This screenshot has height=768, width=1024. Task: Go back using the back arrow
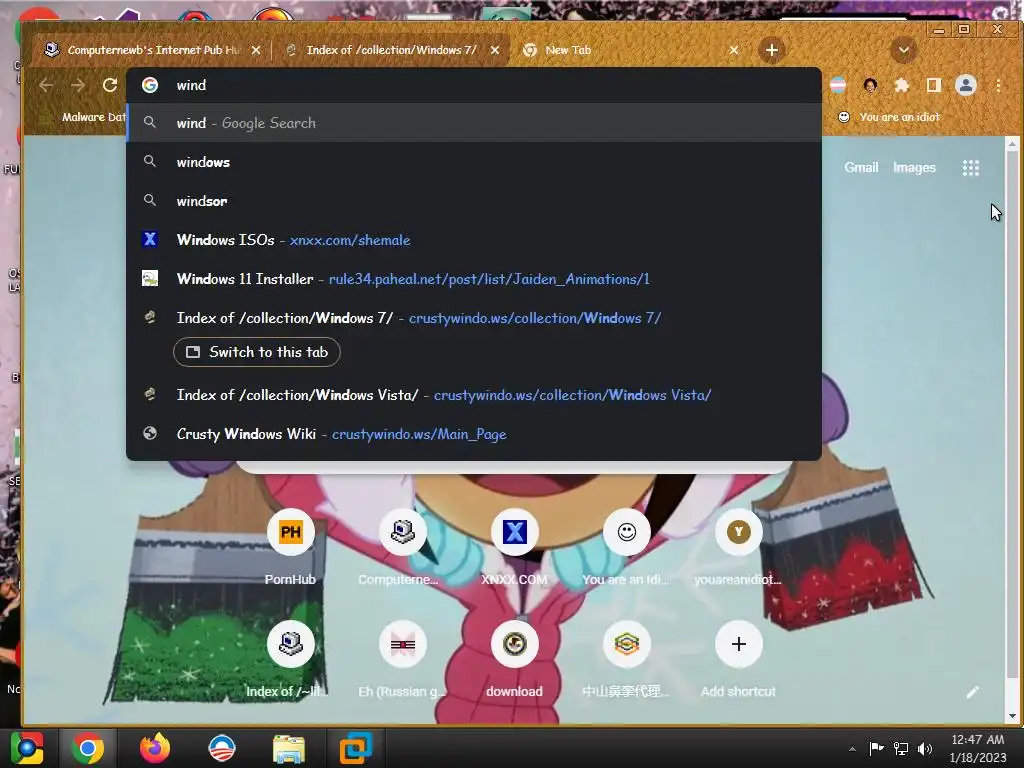point(46,85)
